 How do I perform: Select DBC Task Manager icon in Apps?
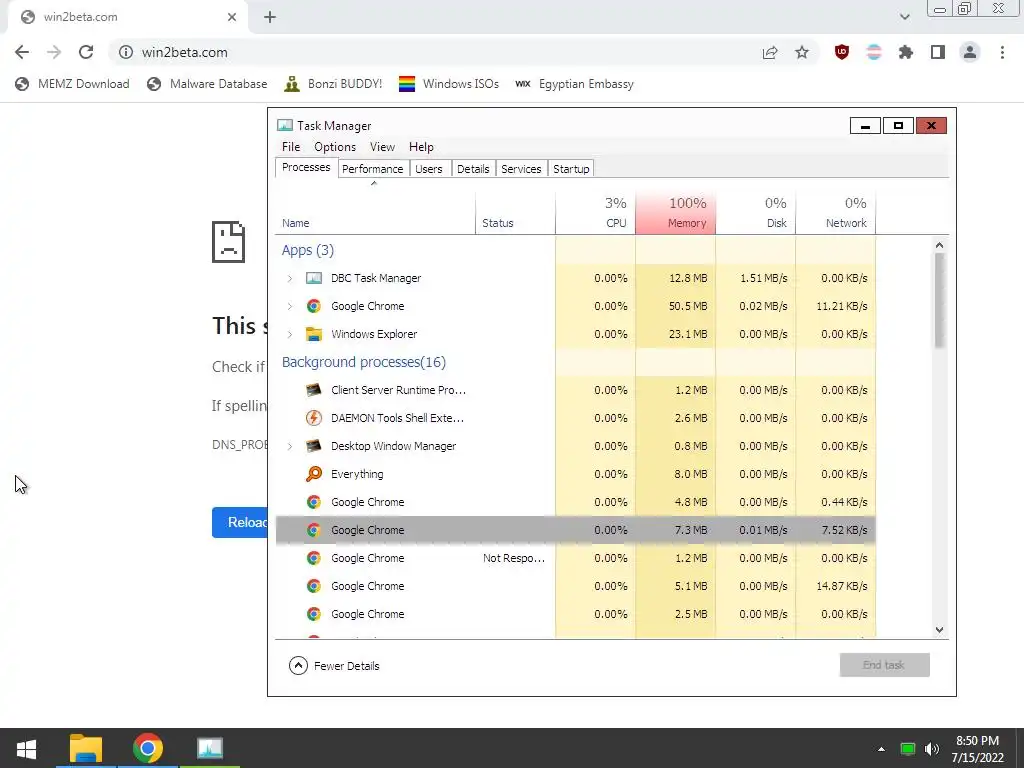[314, 278]
